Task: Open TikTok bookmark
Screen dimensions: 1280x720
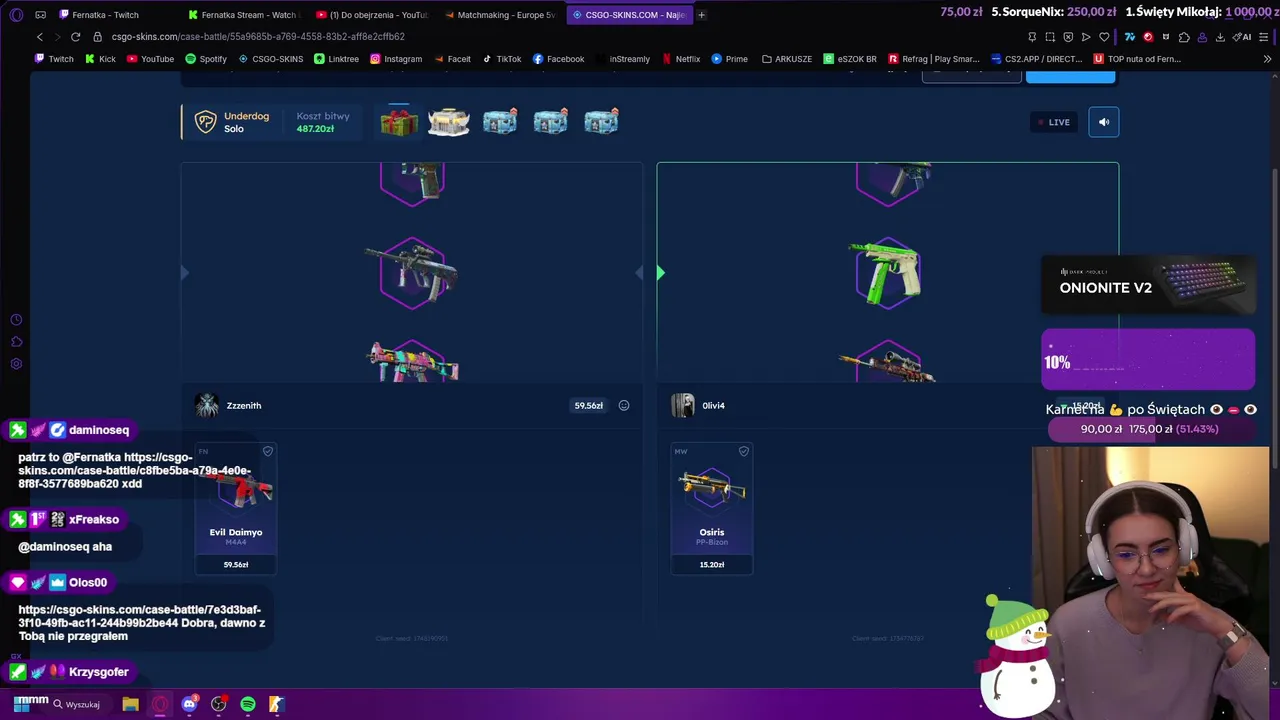Action: (502, 59)
